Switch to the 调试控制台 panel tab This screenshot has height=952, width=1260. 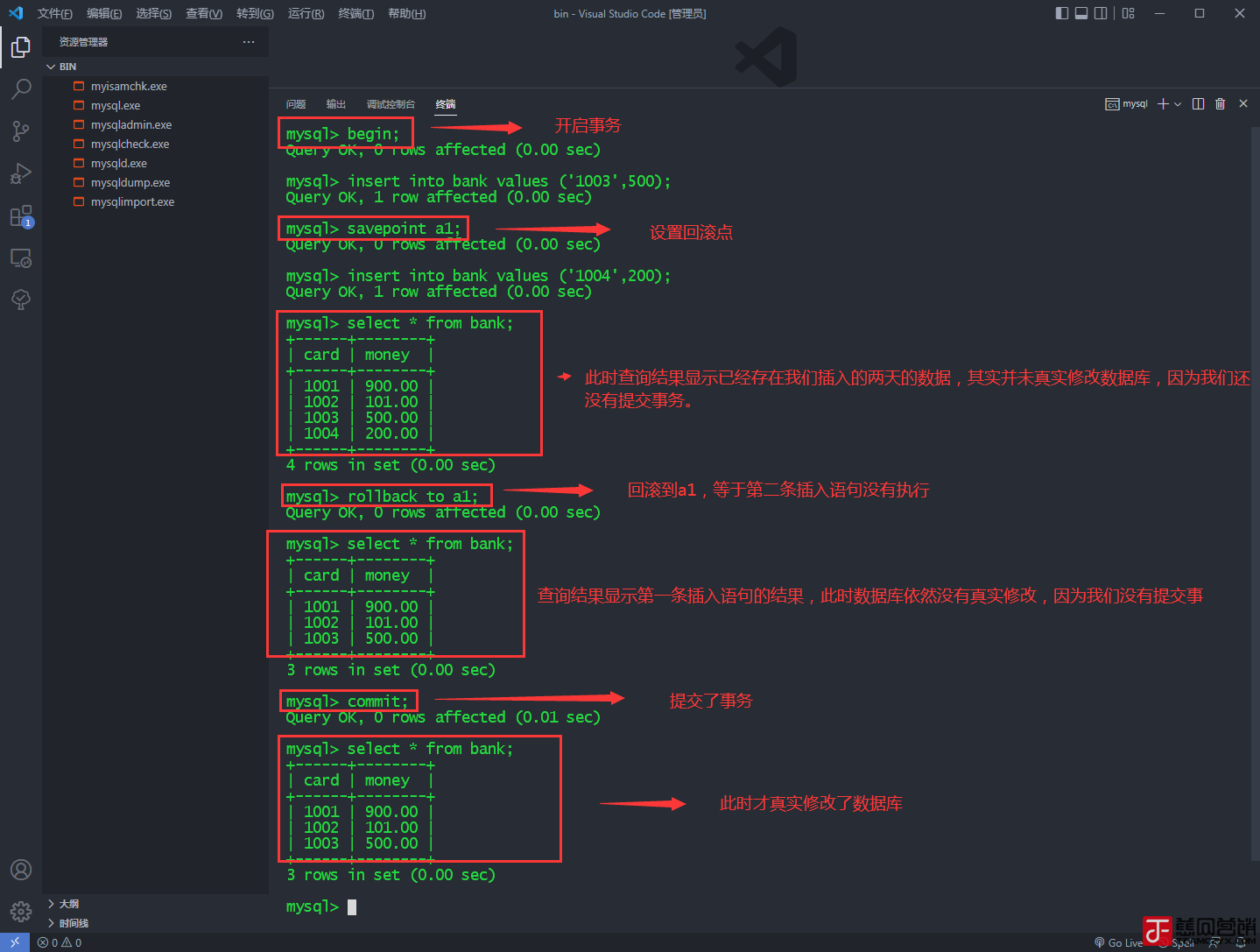pos(391,104)
